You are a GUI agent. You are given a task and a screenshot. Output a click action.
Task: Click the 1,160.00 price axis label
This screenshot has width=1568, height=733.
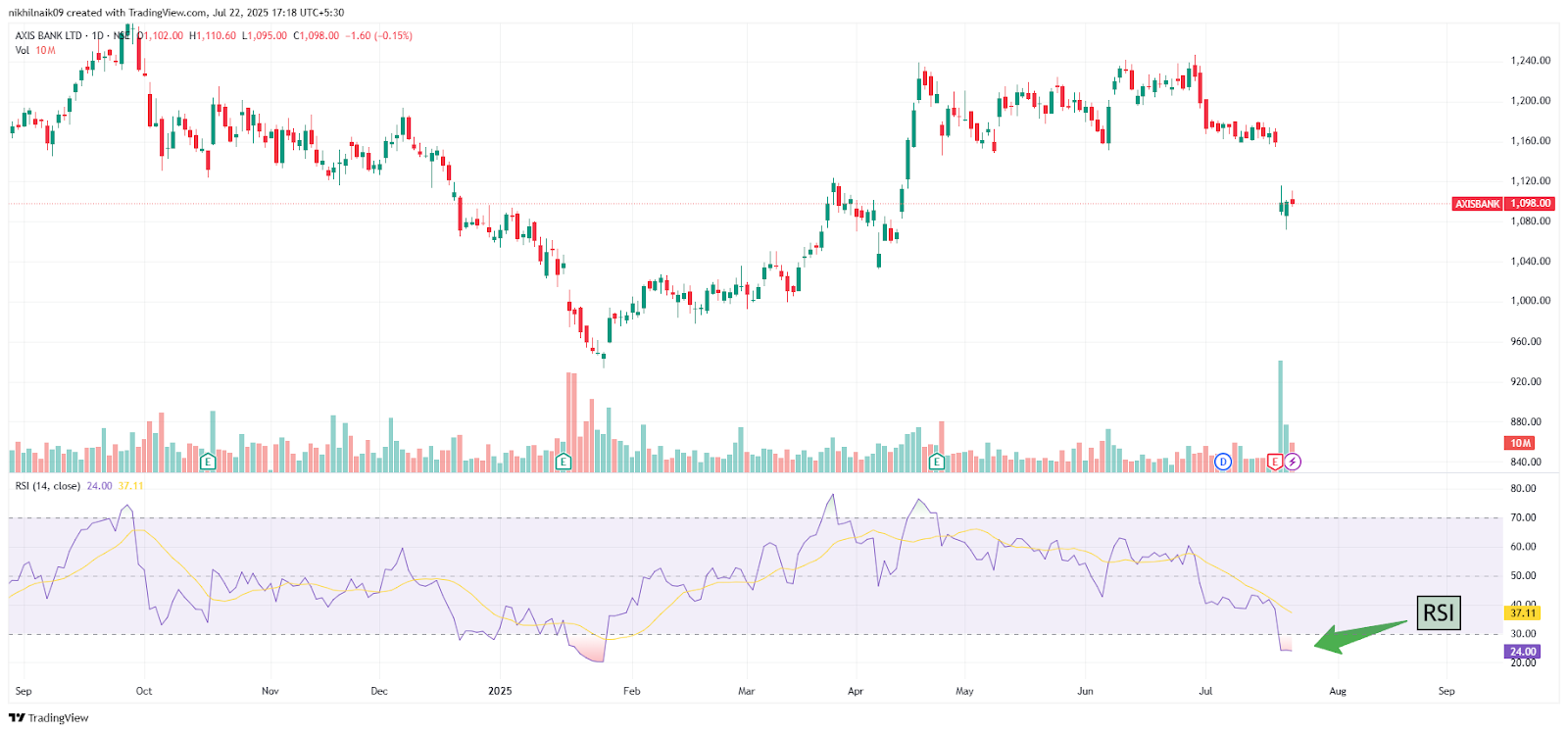coord(1530,141)
